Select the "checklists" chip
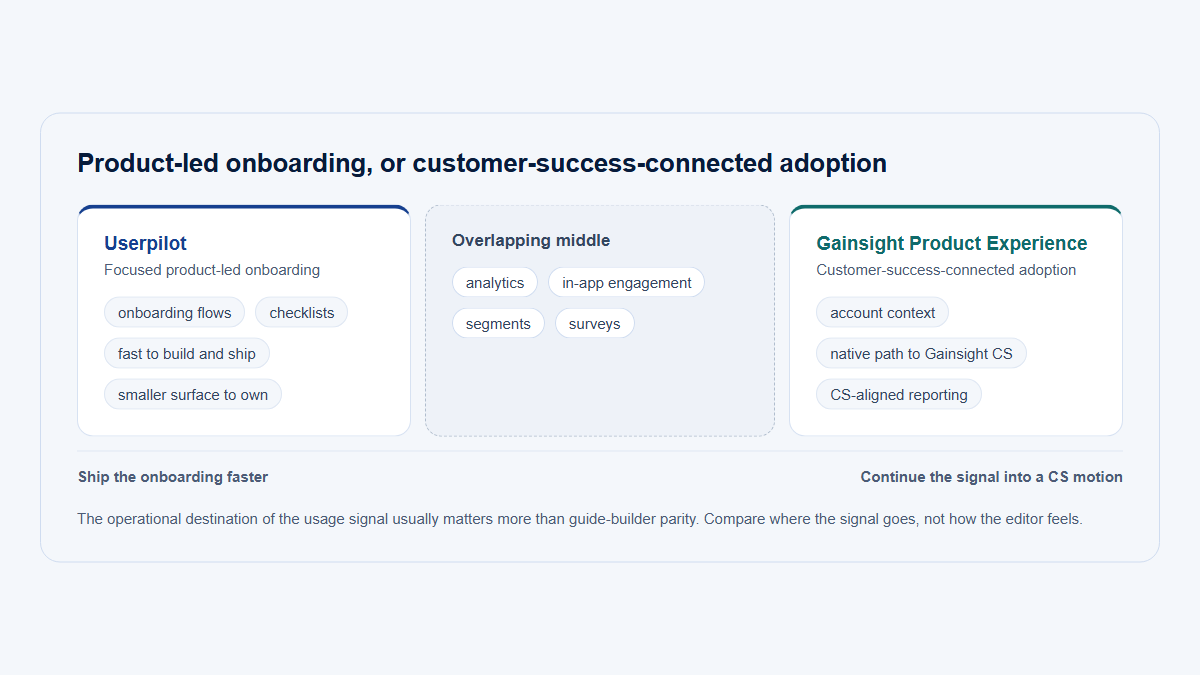The width and height of the screenshot is (1200, 675). (302, 313)
